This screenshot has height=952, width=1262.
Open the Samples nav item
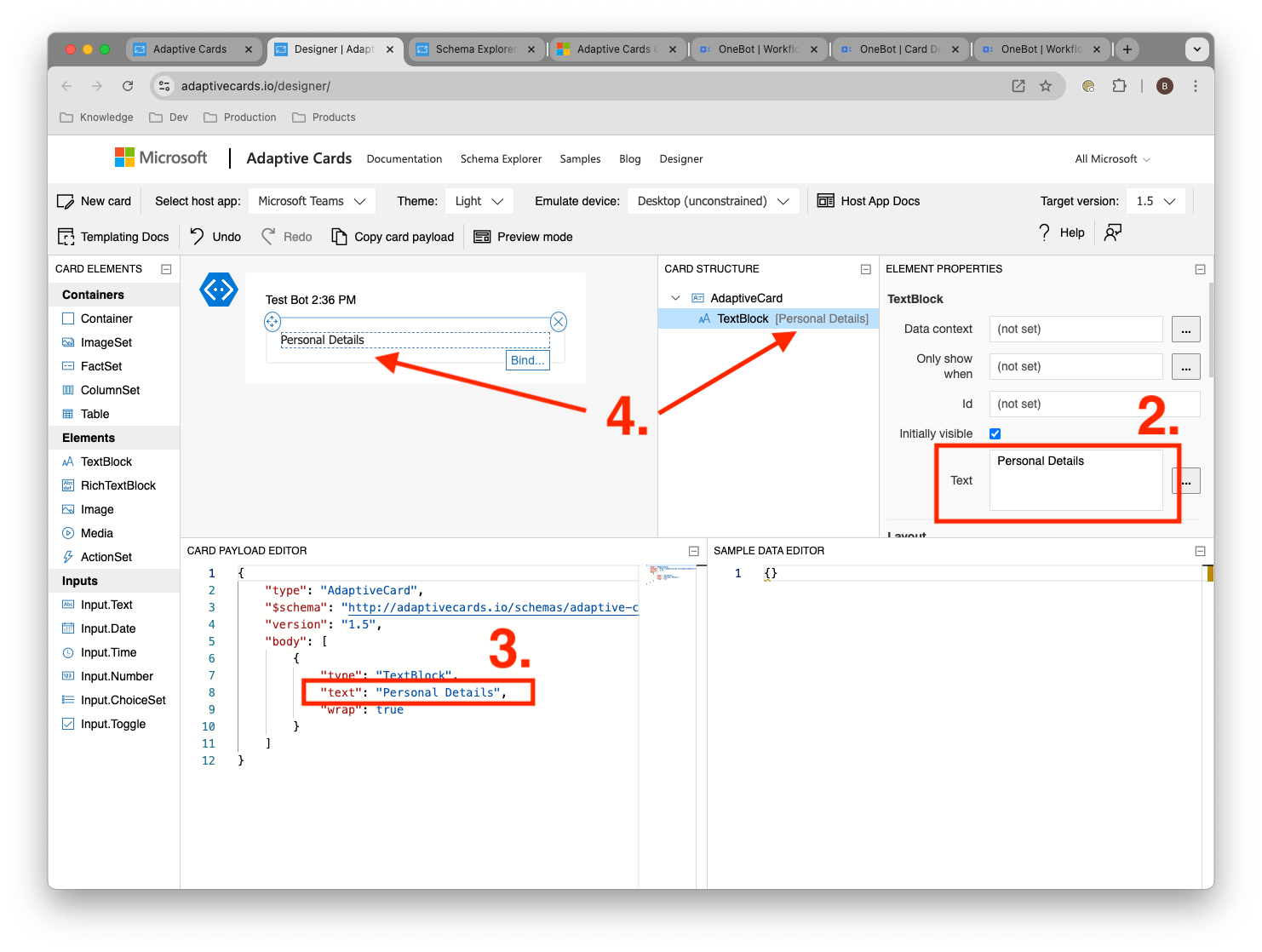[580, 159]
